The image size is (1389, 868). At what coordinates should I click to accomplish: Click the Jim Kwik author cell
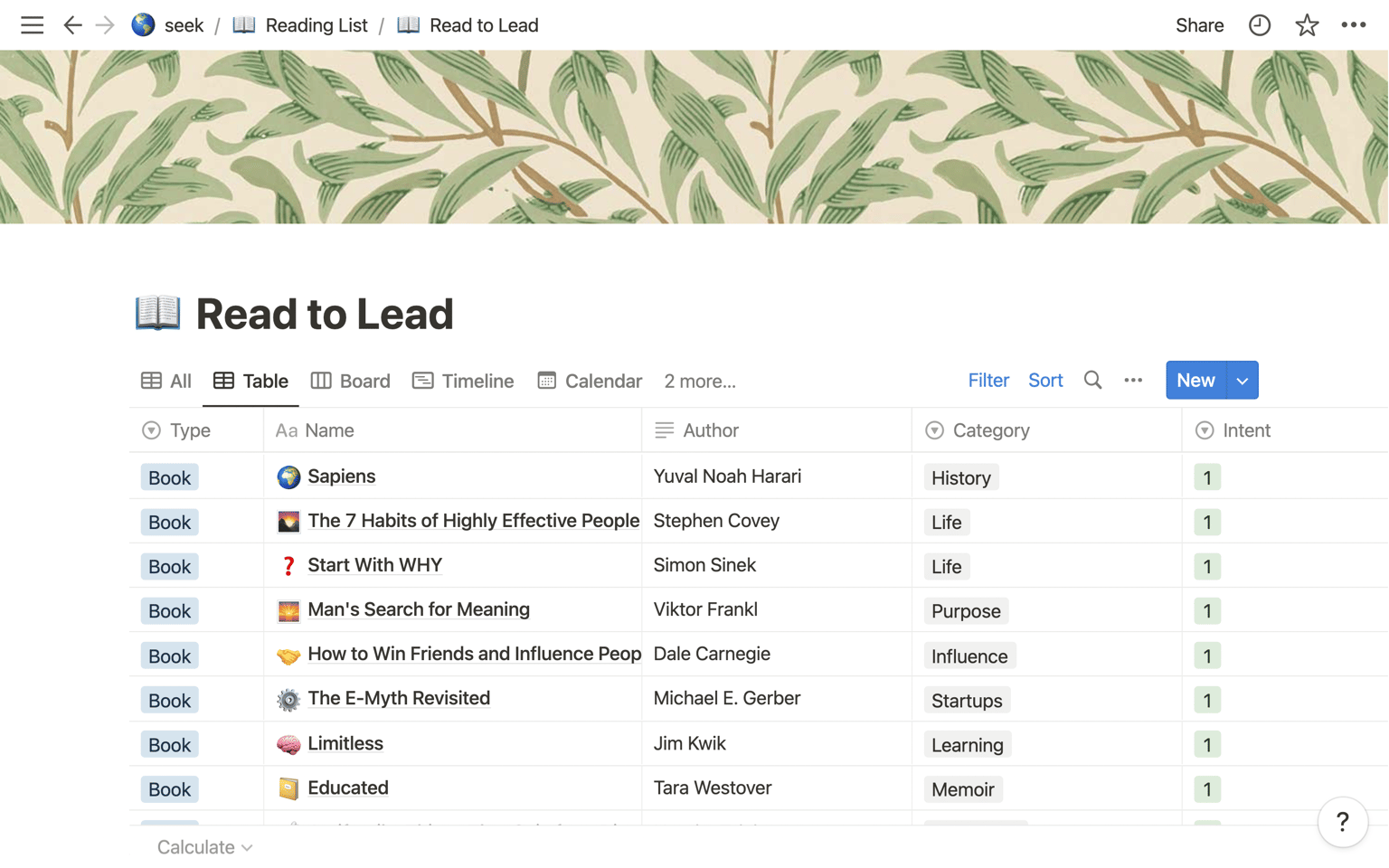pos(777,743)
